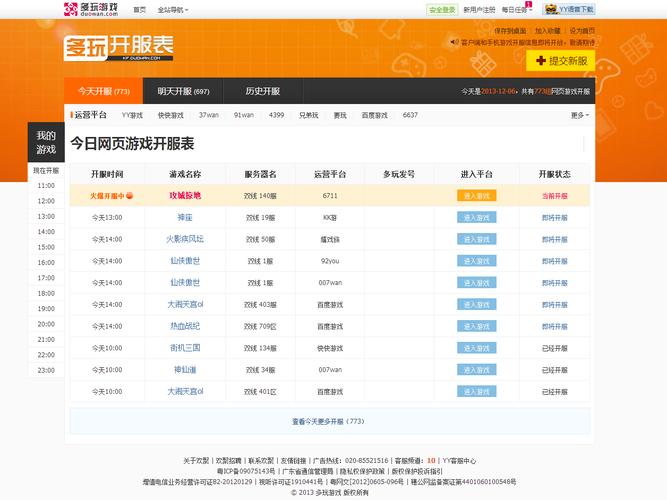Image resolution: width=667 pixels, height=500 pixels.
Task: Filter by the 37wan platform
Action: click(x=208, y=115)
